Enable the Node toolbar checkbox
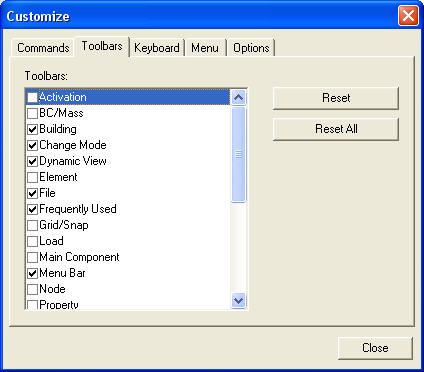The image size is (424, 372). [x=32, y=289]
